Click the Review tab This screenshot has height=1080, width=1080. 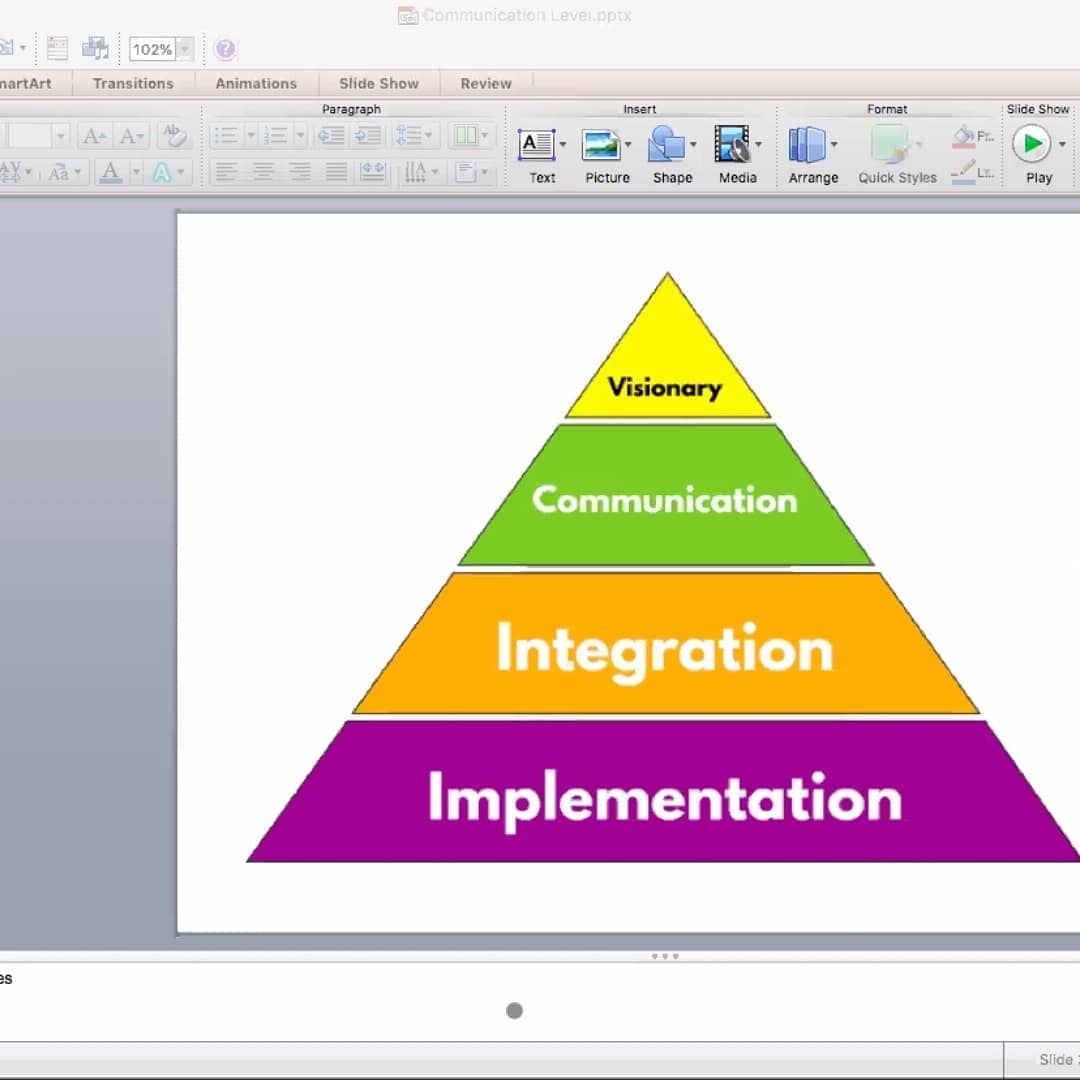pyautogui.click(x=486, y=84)
